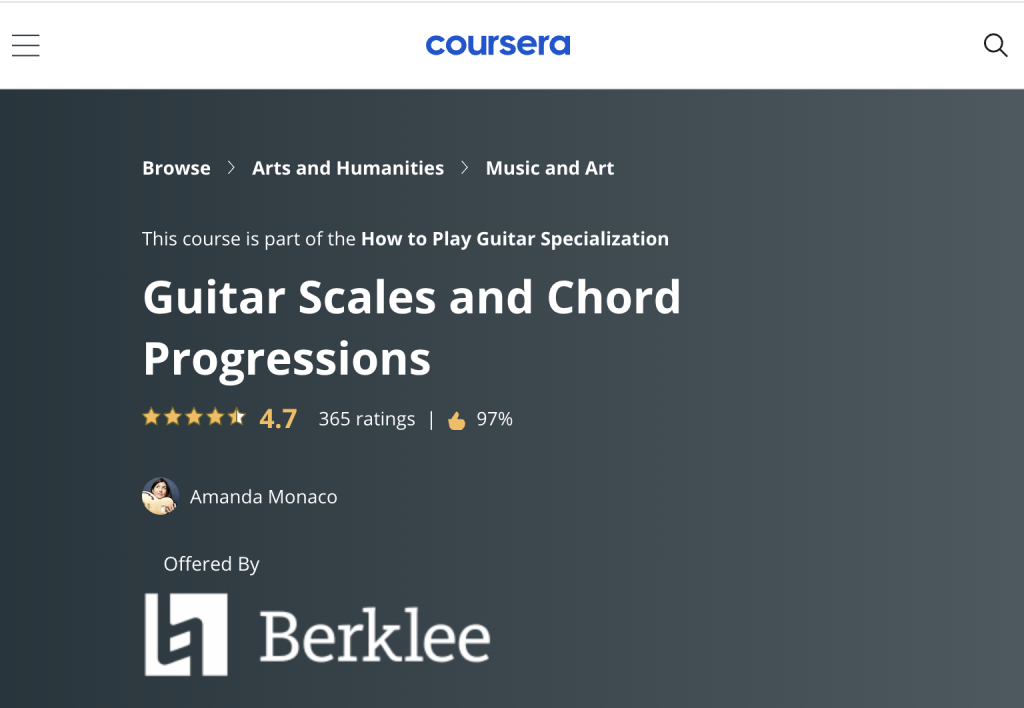Open the search magnifier icon
Viewport: 1024px width, 708px height.
coord(995,45)
